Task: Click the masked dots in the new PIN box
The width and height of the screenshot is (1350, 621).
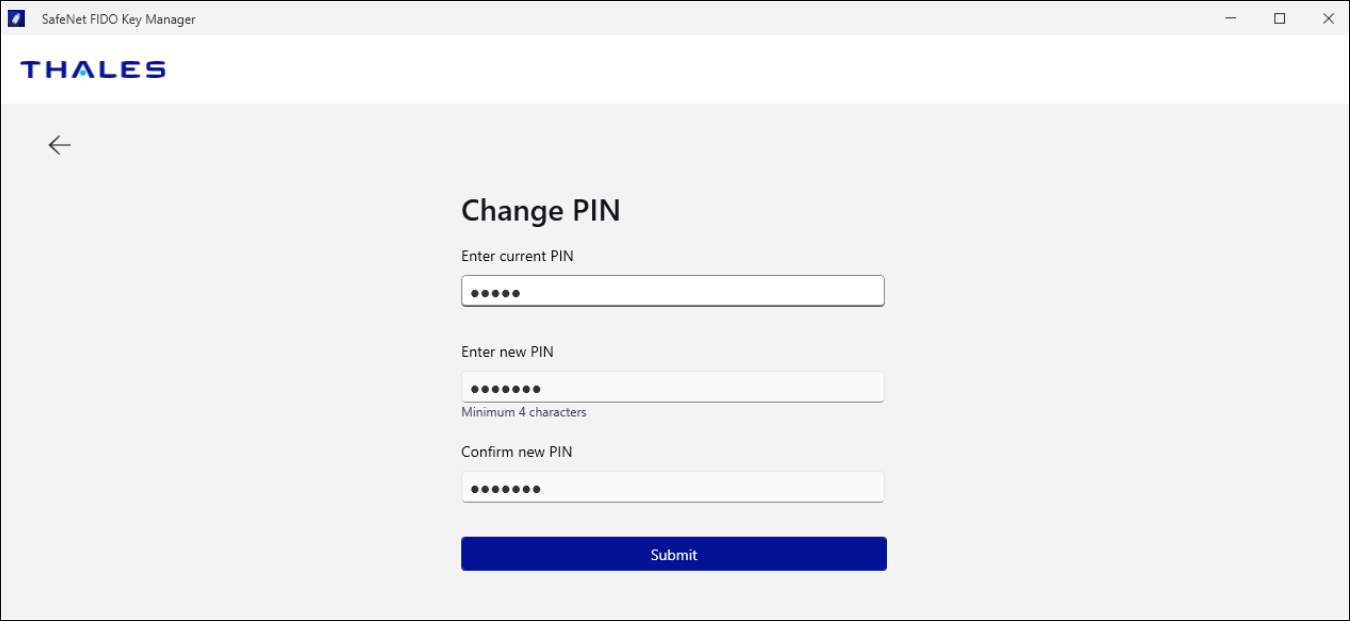Action: 505,389
